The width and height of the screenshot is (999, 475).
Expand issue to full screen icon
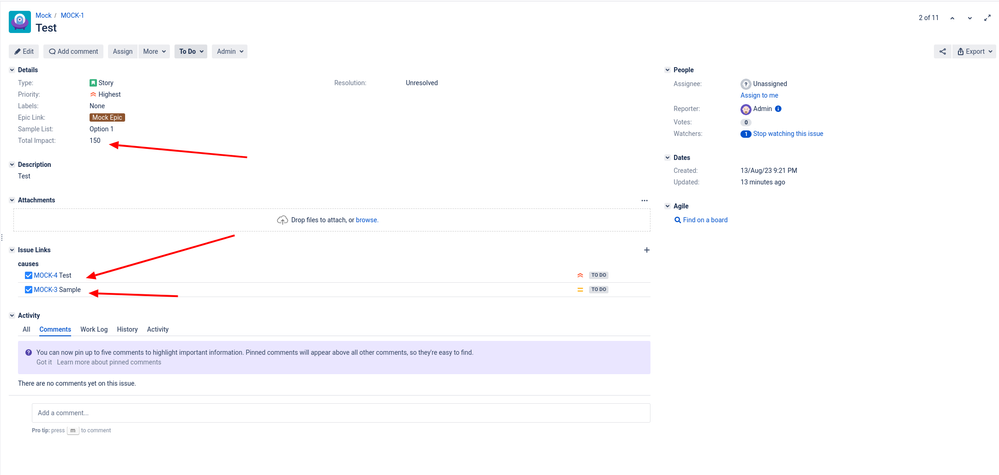988,18
